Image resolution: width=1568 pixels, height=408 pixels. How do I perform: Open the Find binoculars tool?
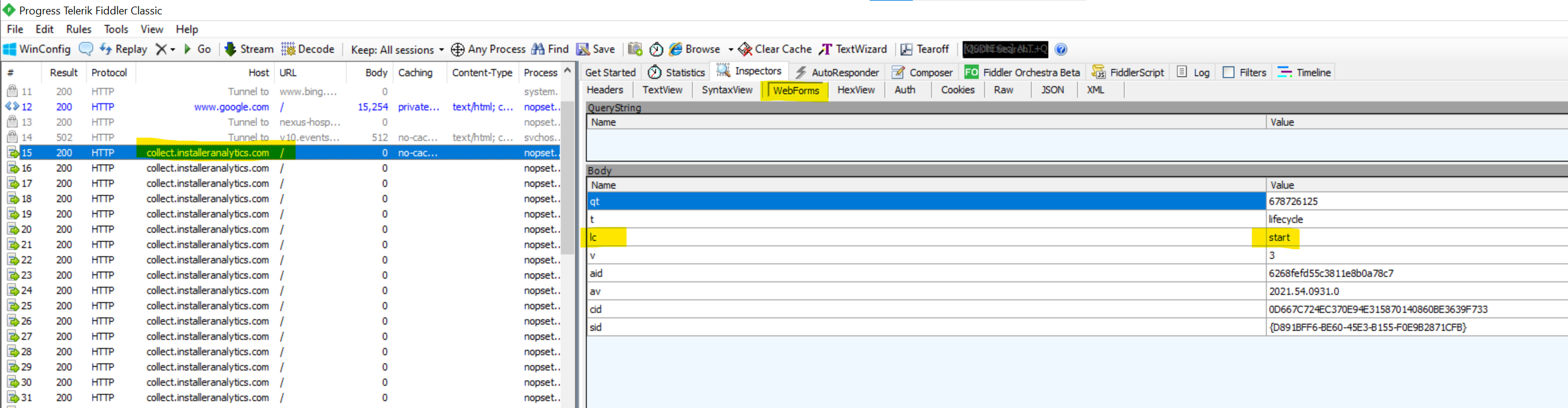coord(550,49)
